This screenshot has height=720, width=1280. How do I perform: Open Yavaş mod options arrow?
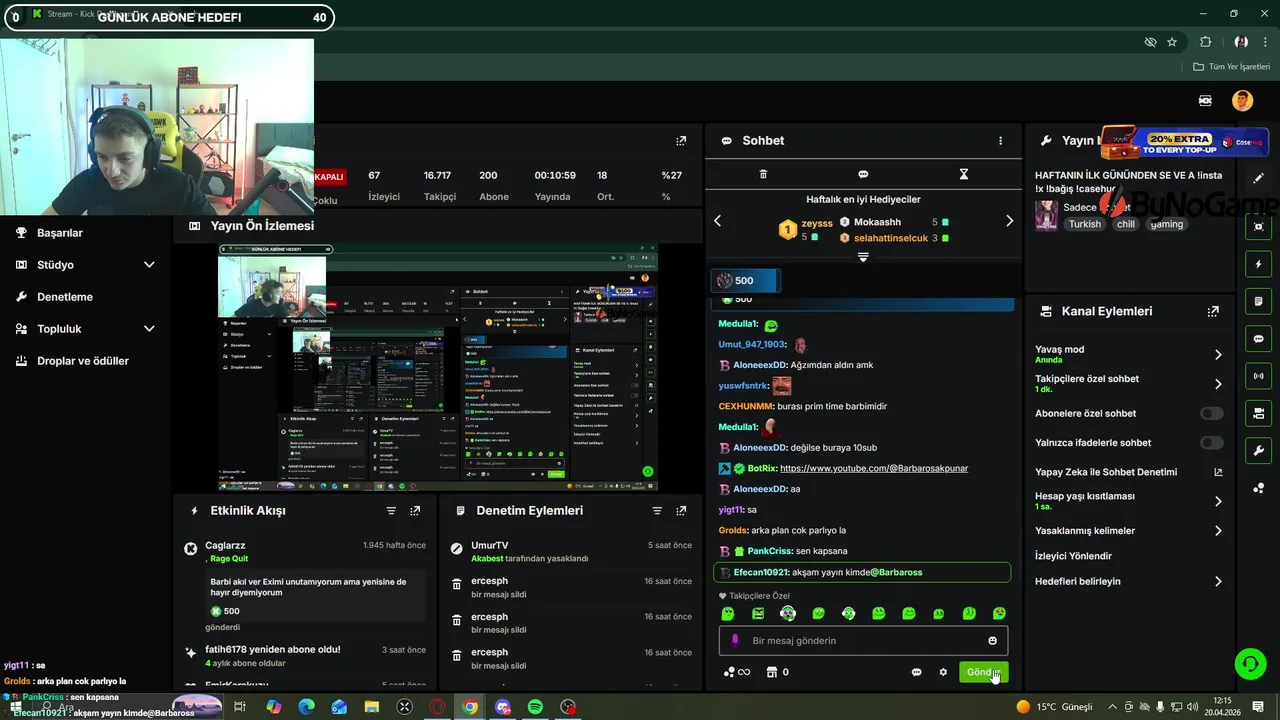click(x=1218, y=354)
